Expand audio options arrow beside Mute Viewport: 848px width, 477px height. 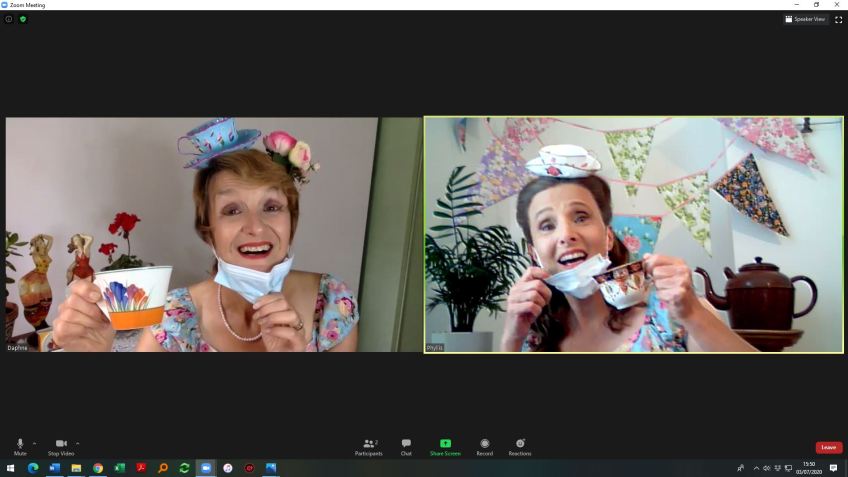(x=34, y=443)
